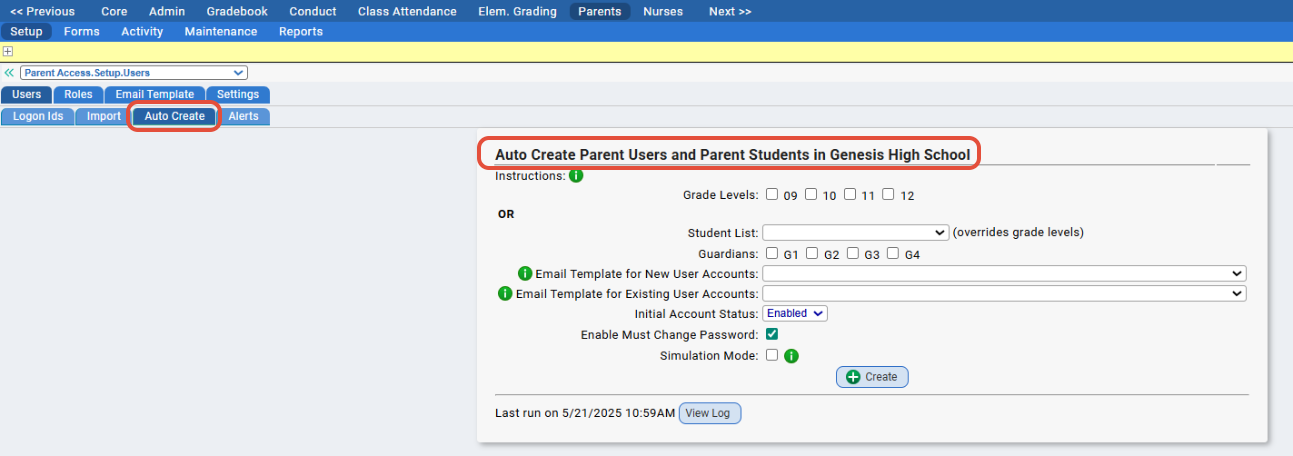Select the Parents module

pos(600,12)
